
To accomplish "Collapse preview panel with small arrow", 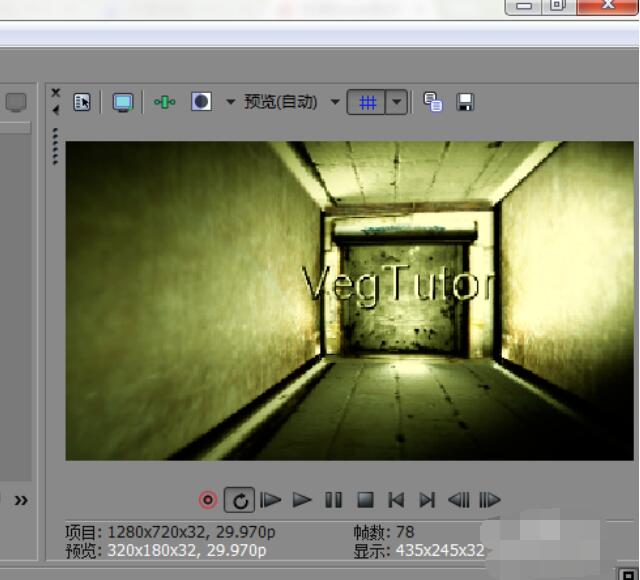I will coord(56,110).
